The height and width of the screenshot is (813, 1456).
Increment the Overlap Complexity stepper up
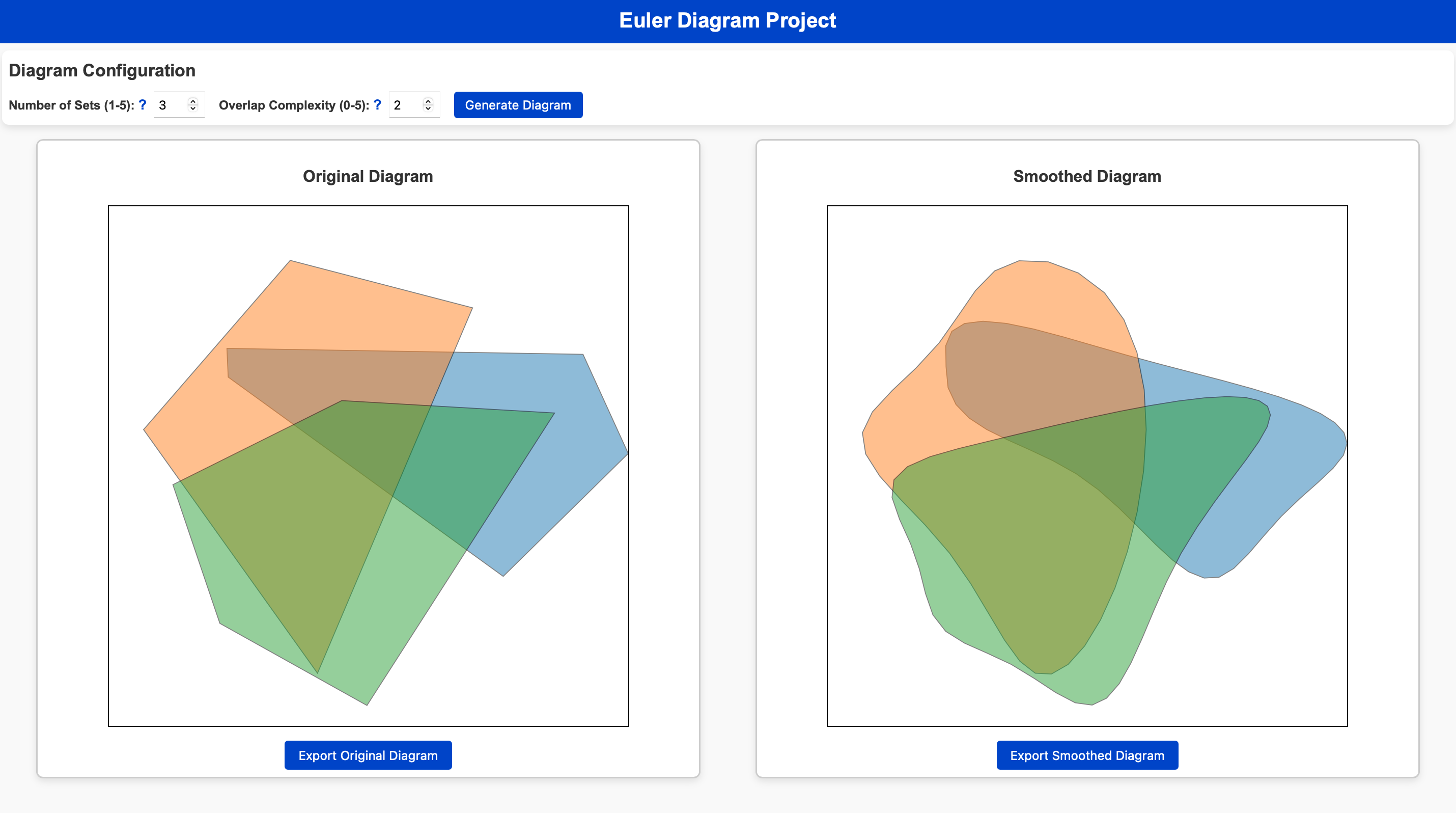tap(428, 100)
